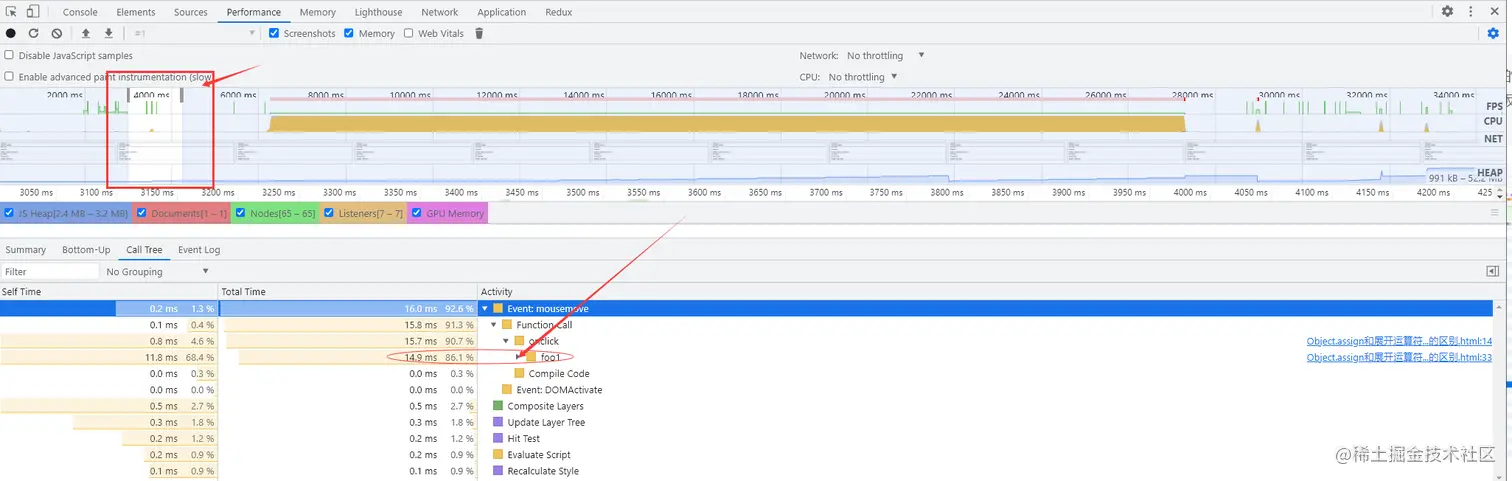Open the Redux tab

click(x=559, y=12)
